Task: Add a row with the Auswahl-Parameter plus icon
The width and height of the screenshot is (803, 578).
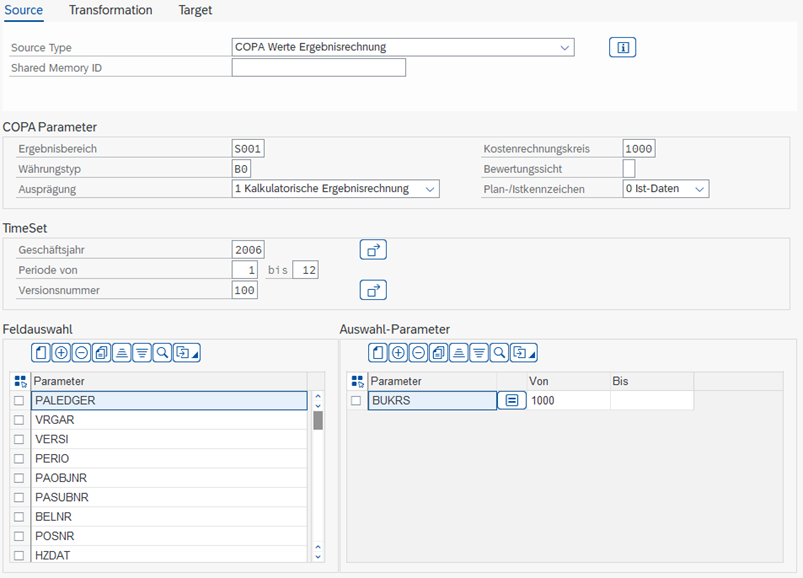Action: click(398, 353)
